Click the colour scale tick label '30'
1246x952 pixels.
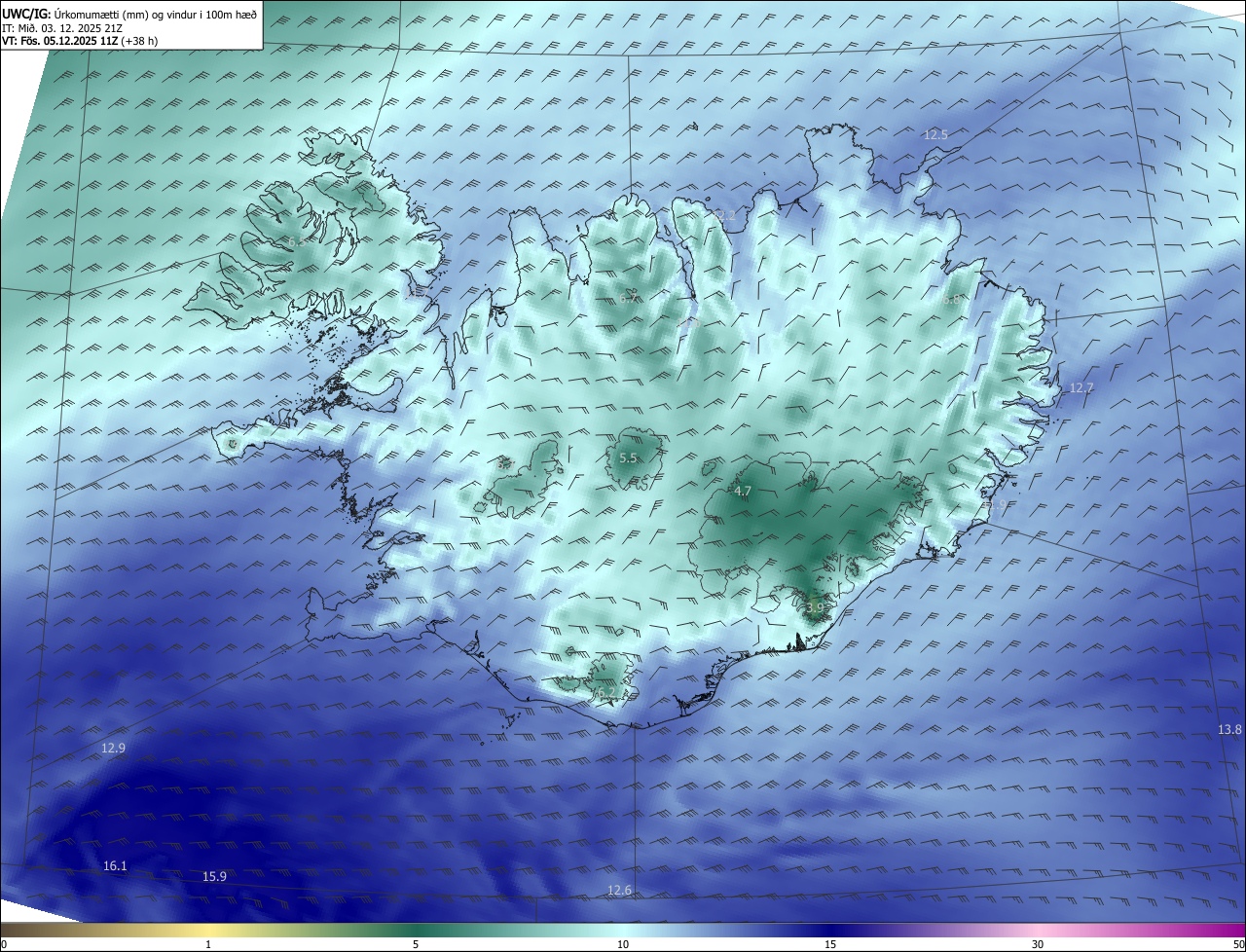pyautogui.click(x=1038, y=944)
